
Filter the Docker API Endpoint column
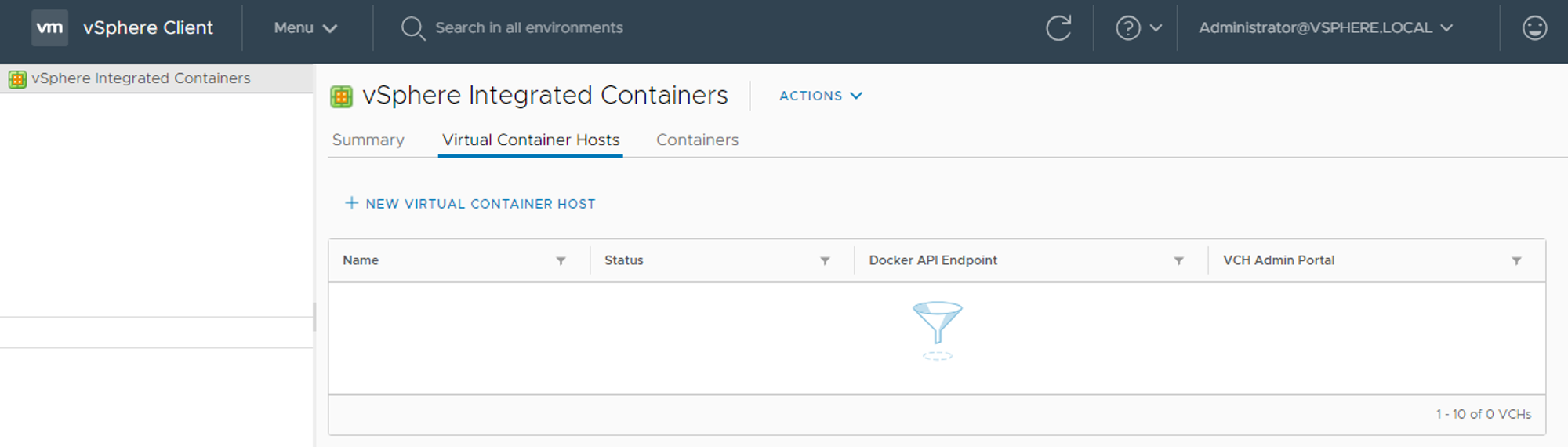(1178, 261)
